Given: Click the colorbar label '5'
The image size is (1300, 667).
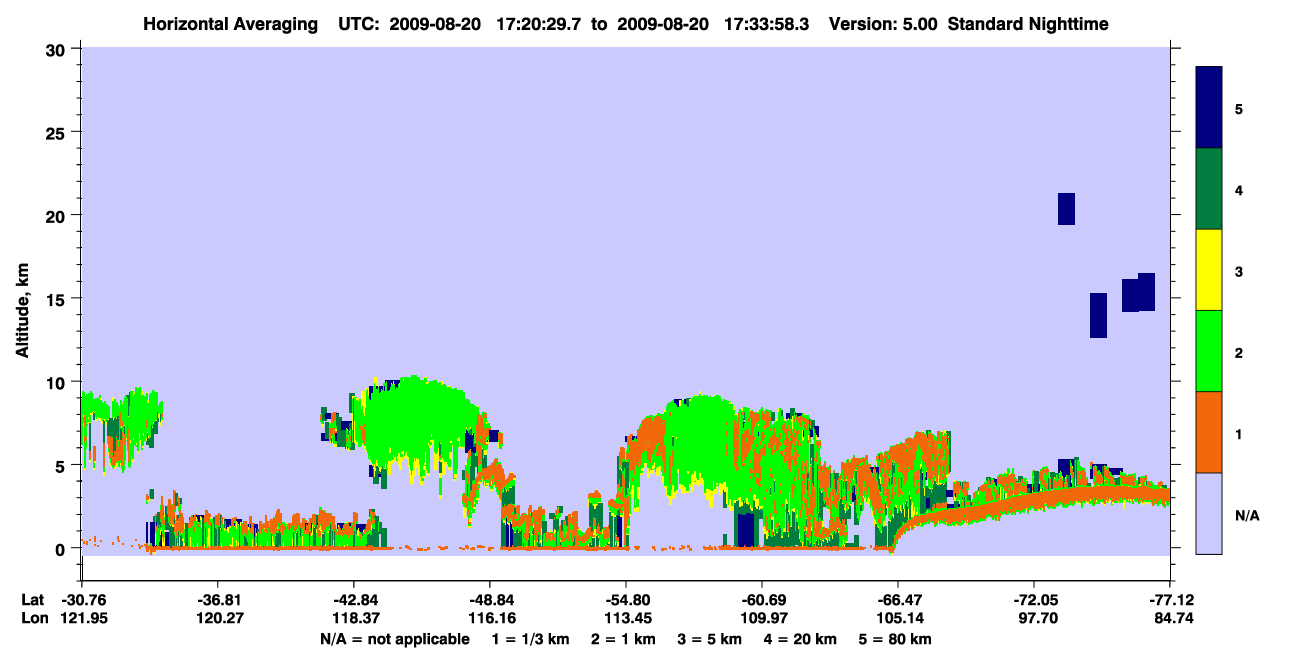Looking at the screenshot, I should pos(1239,108).
